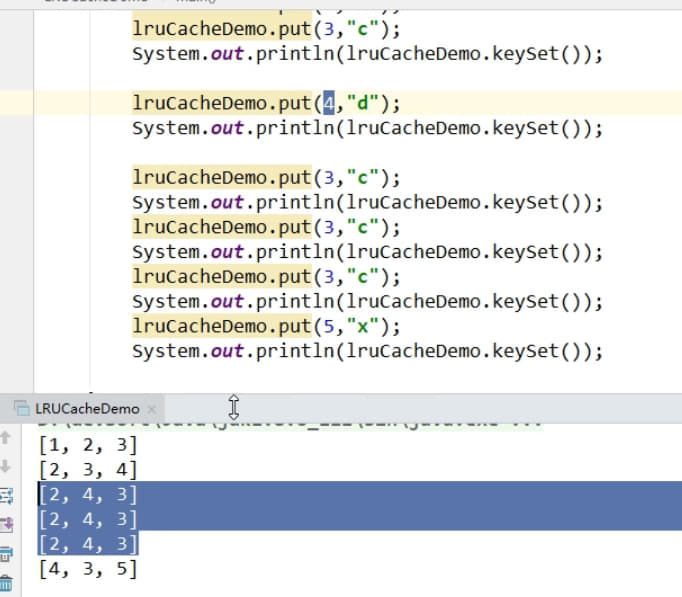Click the Up the Stack Trace arrow
This screenshot has height=597, width=682.
pyautogui.click(x=6, y=437)
